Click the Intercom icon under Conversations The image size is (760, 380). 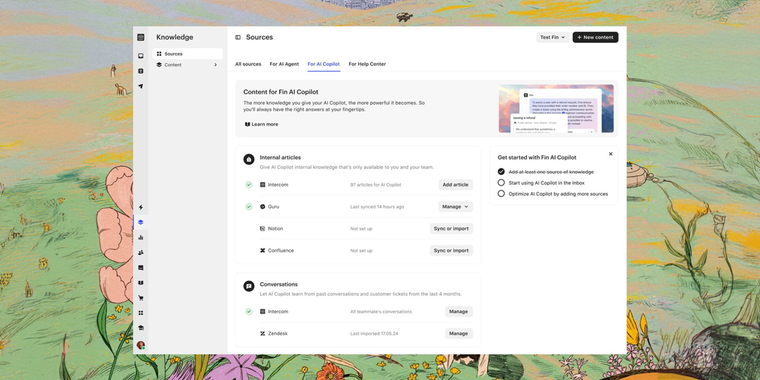coord(263,312)
